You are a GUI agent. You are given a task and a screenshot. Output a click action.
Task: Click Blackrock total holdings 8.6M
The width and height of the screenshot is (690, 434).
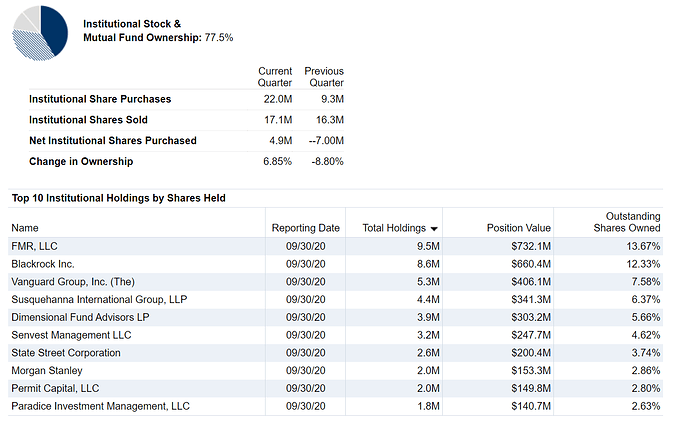click(428, 264)
